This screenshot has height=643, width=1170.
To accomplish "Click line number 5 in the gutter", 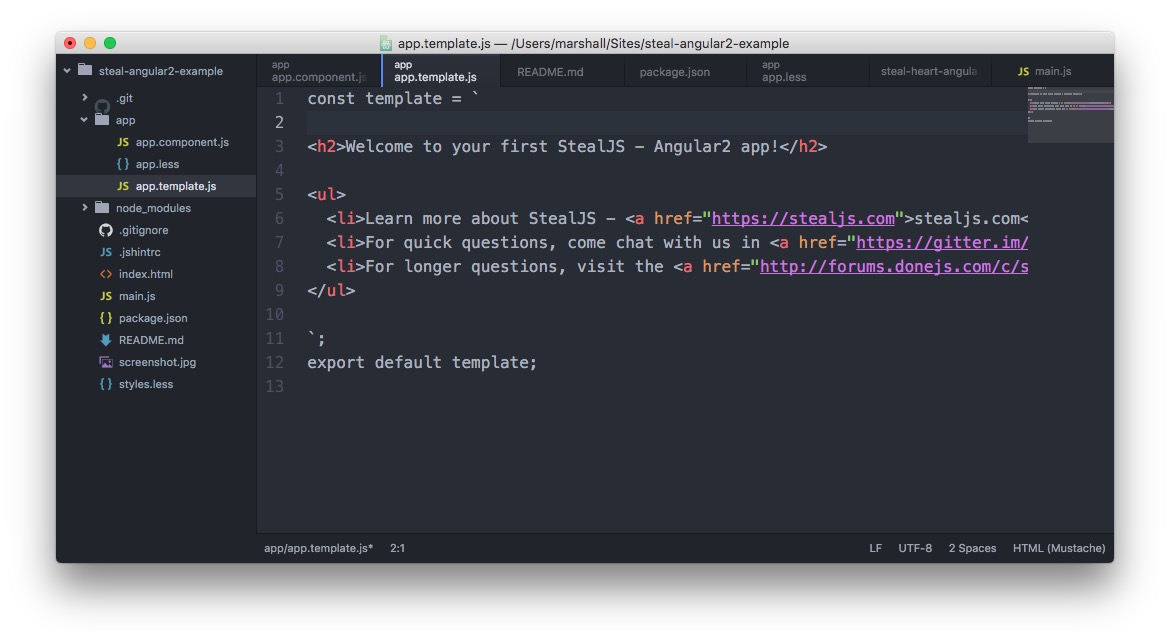I will 279,195.
